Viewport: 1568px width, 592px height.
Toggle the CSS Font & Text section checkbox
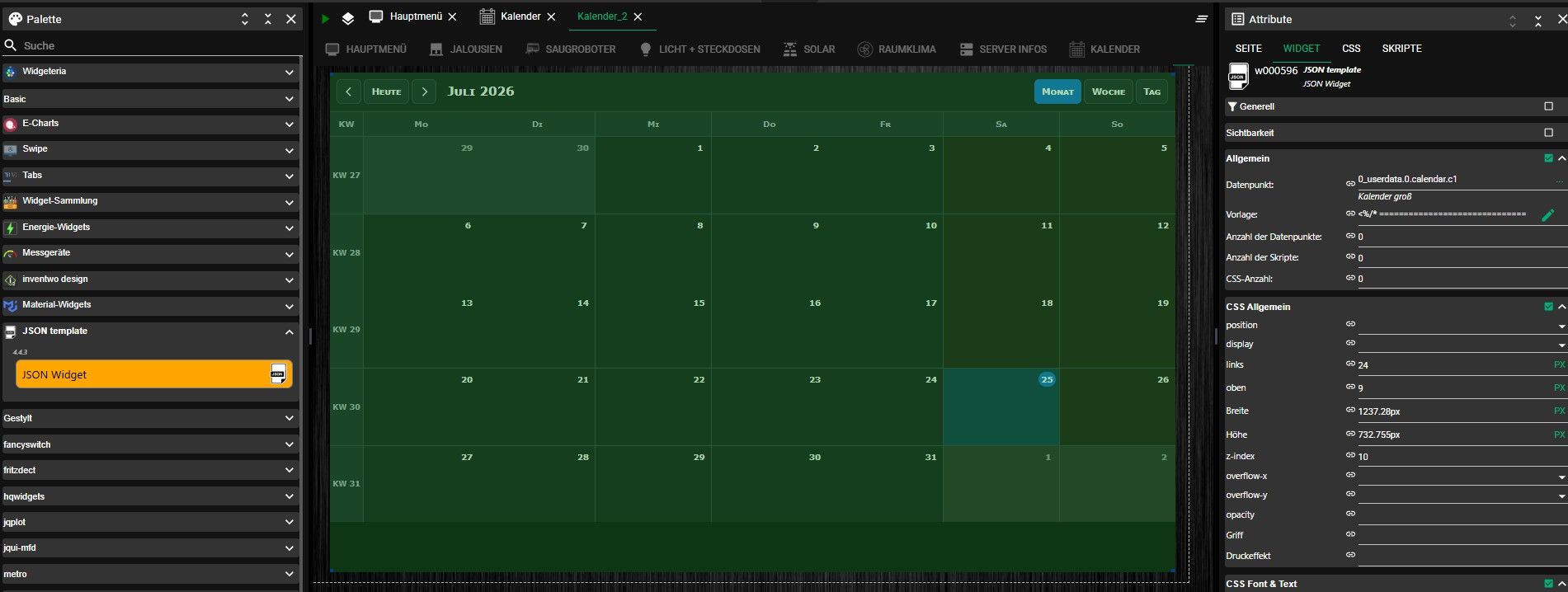tap(1548, 584)
